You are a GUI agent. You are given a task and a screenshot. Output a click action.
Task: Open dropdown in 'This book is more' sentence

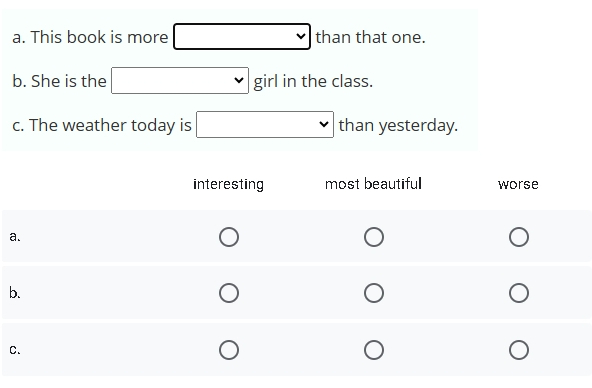coord(242,37)
